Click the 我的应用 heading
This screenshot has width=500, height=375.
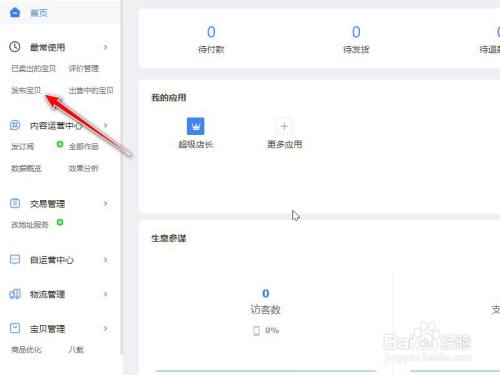(169, 98)
